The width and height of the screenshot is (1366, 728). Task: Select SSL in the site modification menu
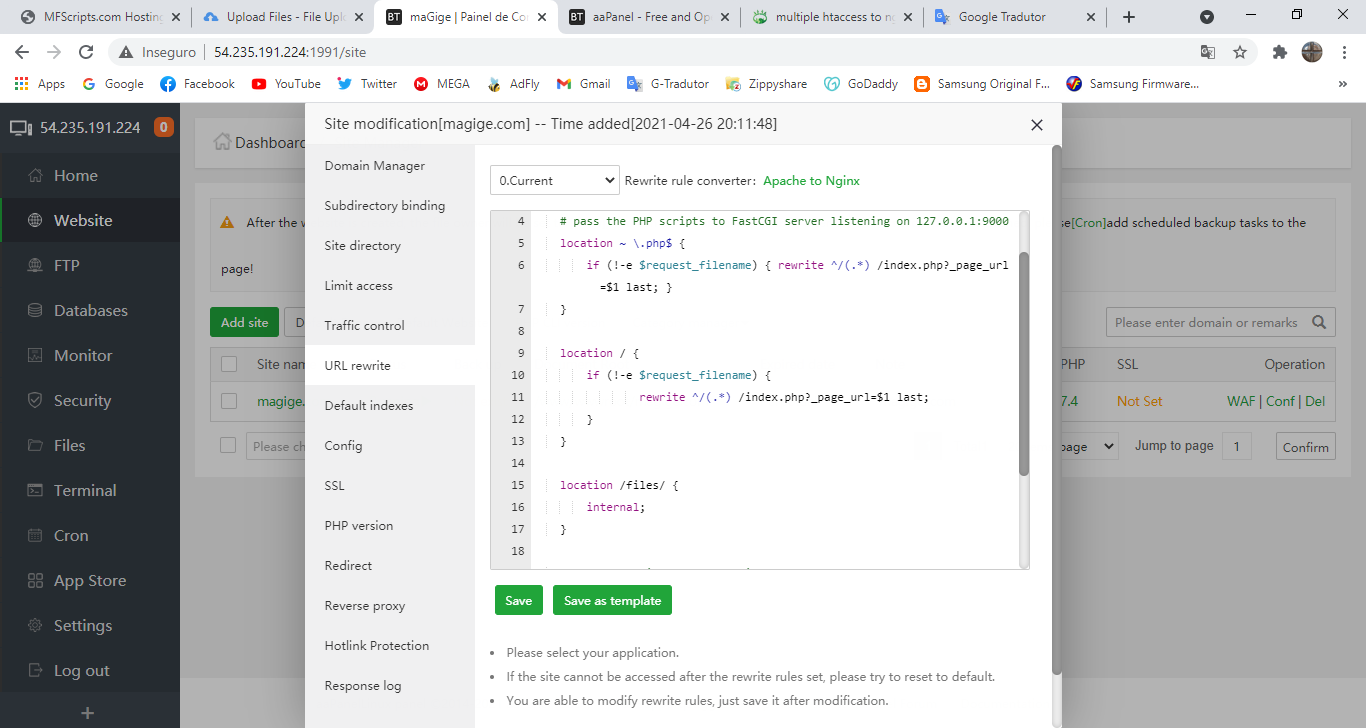pyautogui.click(x=334, y=486)
